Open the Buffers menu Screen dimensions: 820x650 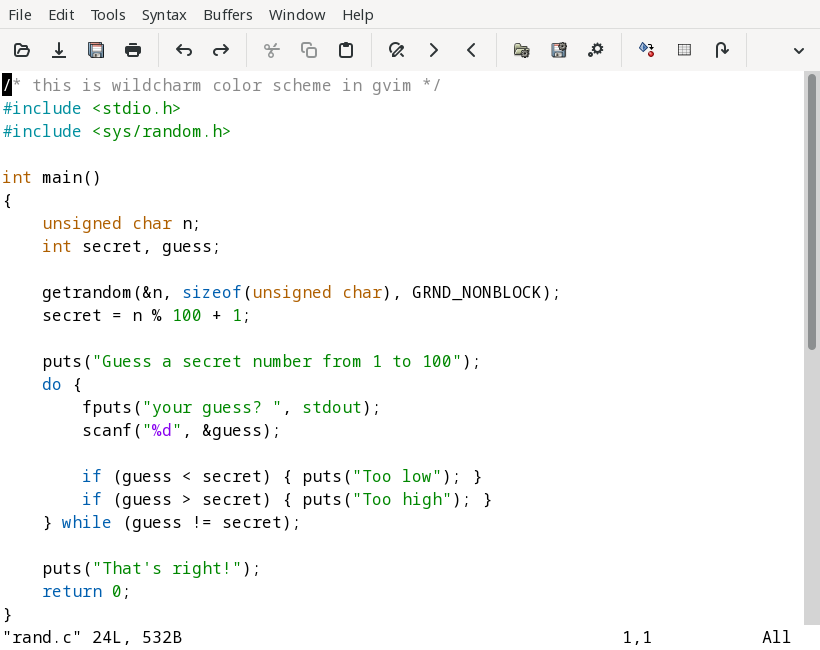tap(227, 15)
